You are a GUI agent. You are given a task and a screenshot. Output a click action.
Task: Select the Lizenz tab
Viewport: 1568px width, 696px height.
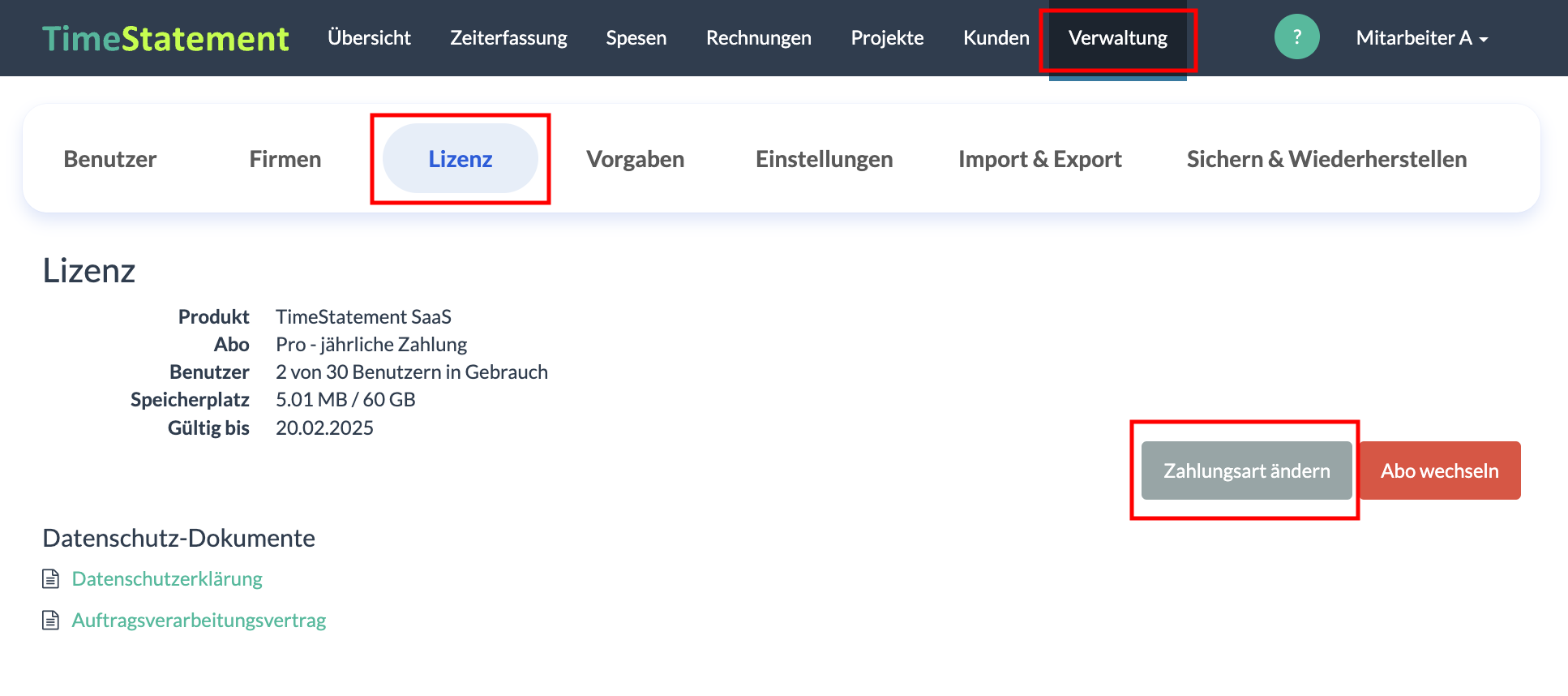coord(461,159)
